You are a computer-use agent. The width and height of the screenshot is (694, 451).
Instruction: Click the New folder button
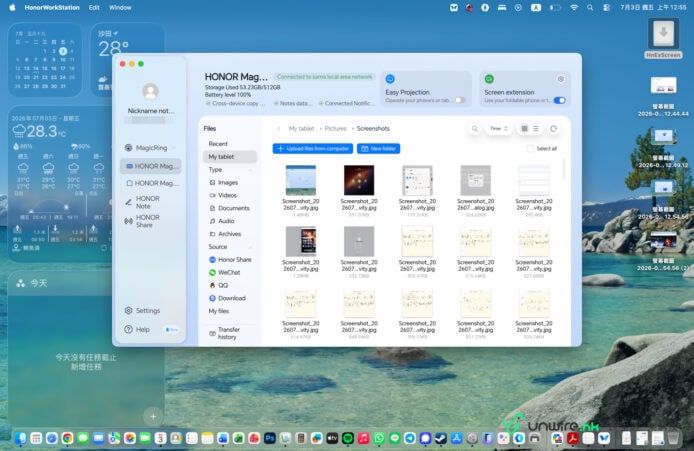378,149
